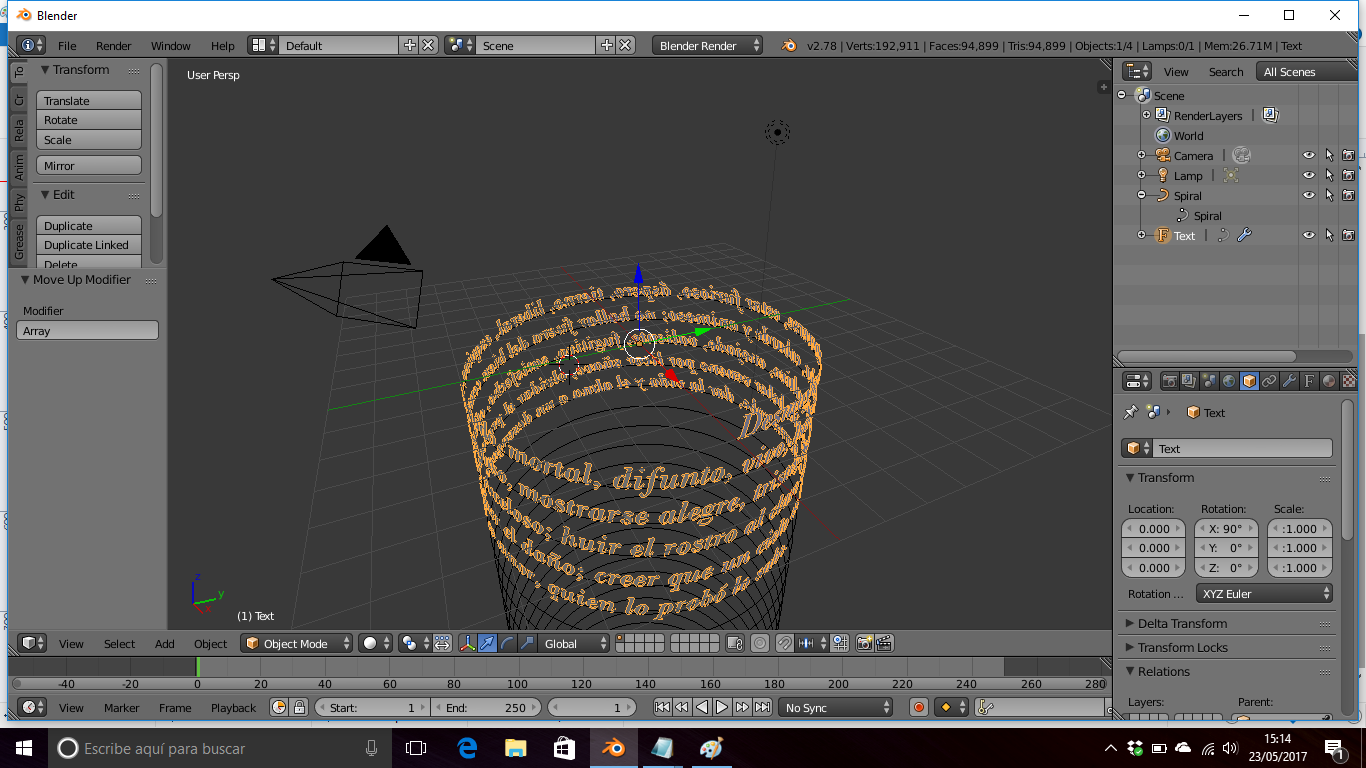Click the Mirror button
The height and width of the screenshot is (768, 1366).
[89, 165]
